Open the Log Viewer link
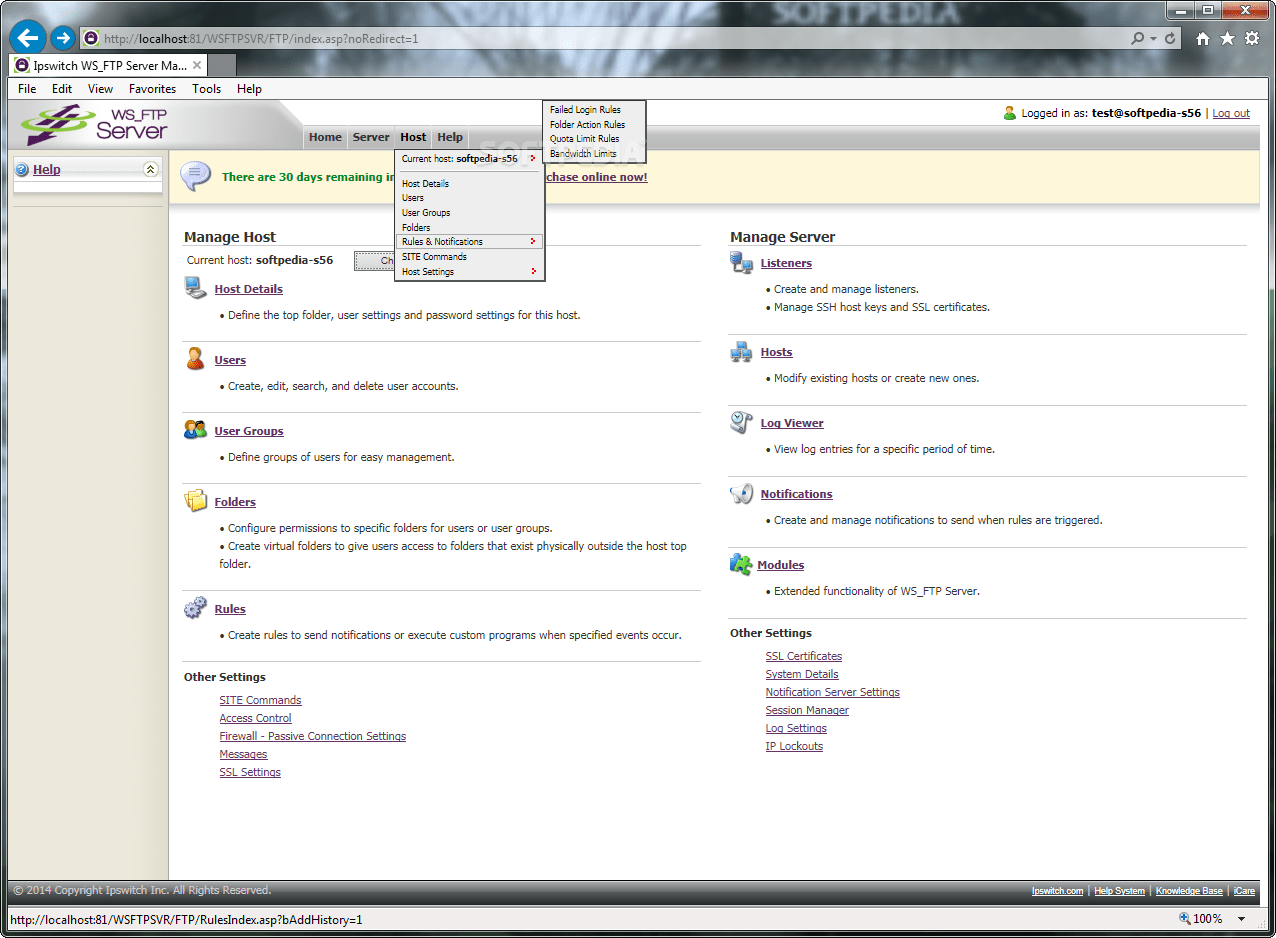This screenshot has height=938, width=1276. [792, 424]
